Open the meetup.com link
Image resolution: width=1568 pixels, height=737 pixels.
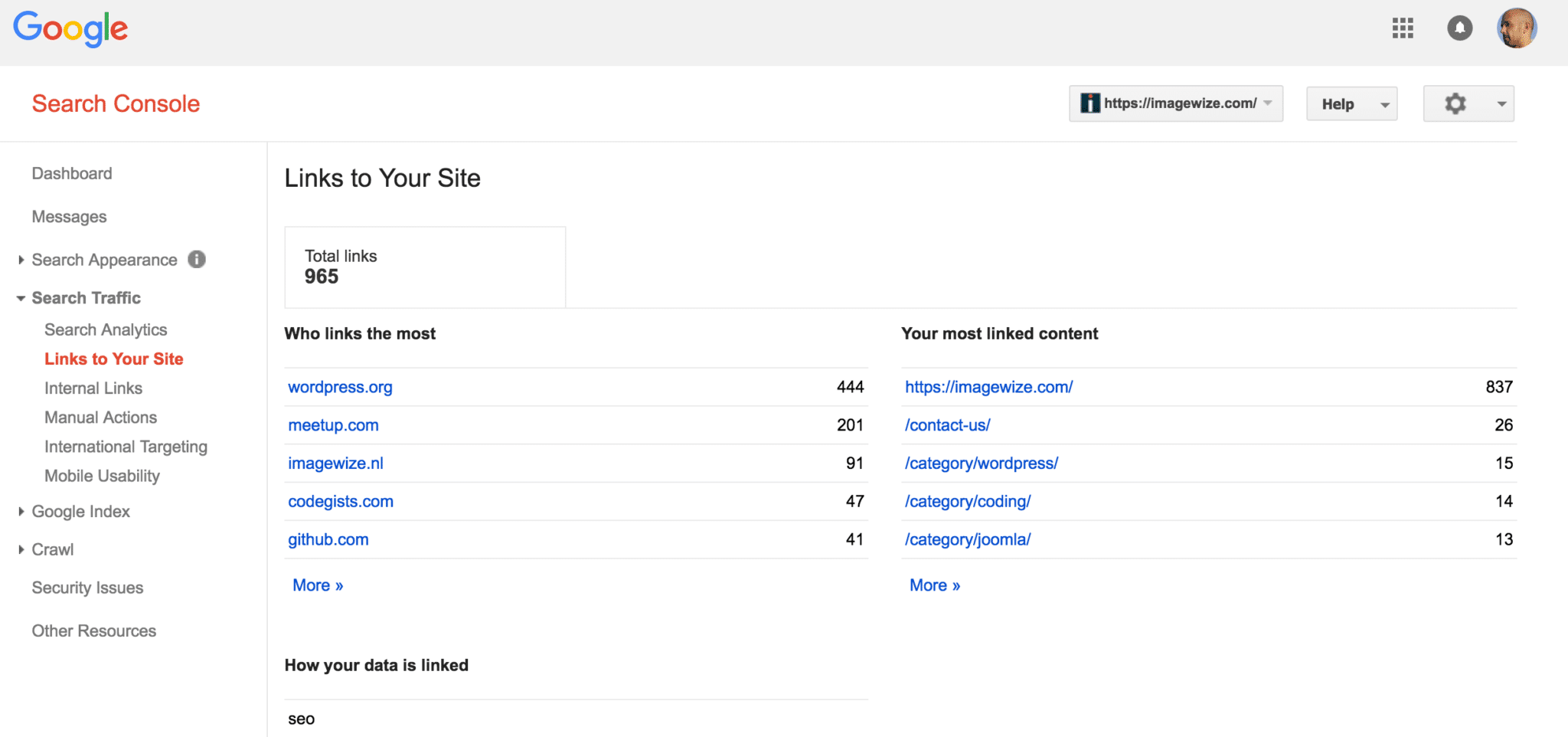(x=333, y=425)
